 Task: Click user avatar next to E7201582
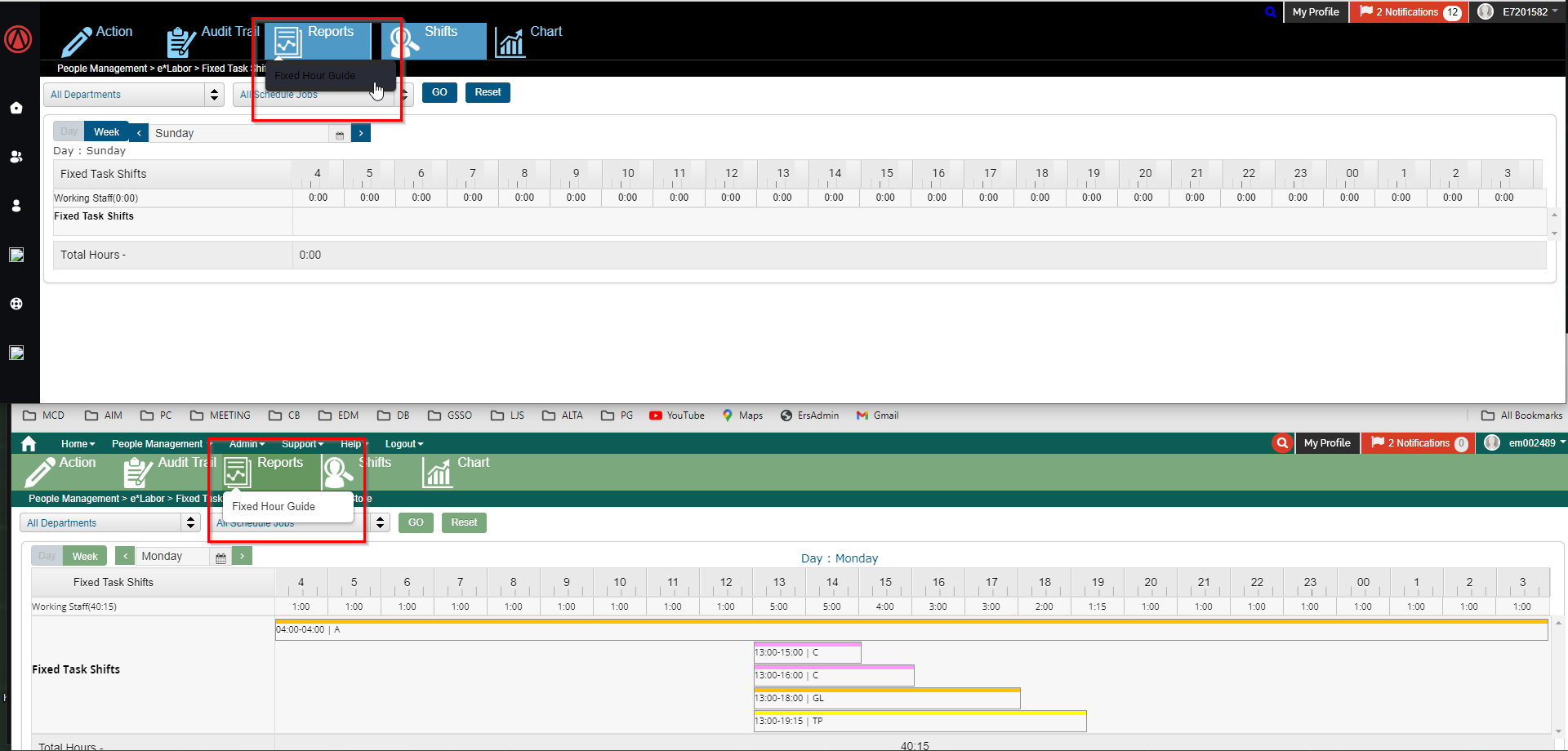coord(1486,11)
